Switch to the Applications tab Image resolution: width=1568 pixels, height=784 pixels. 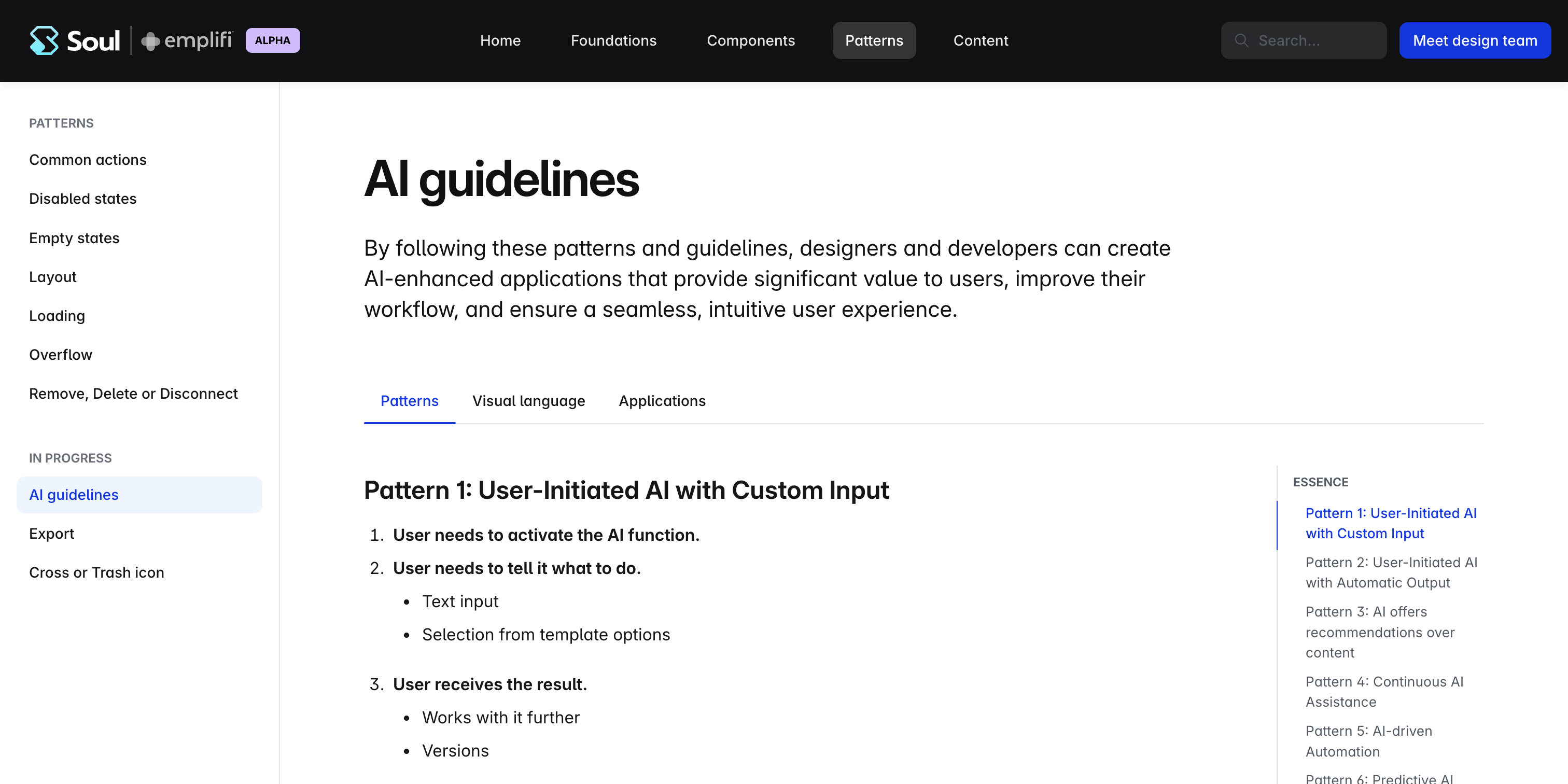pyautogui.click(x=662, y=400)
